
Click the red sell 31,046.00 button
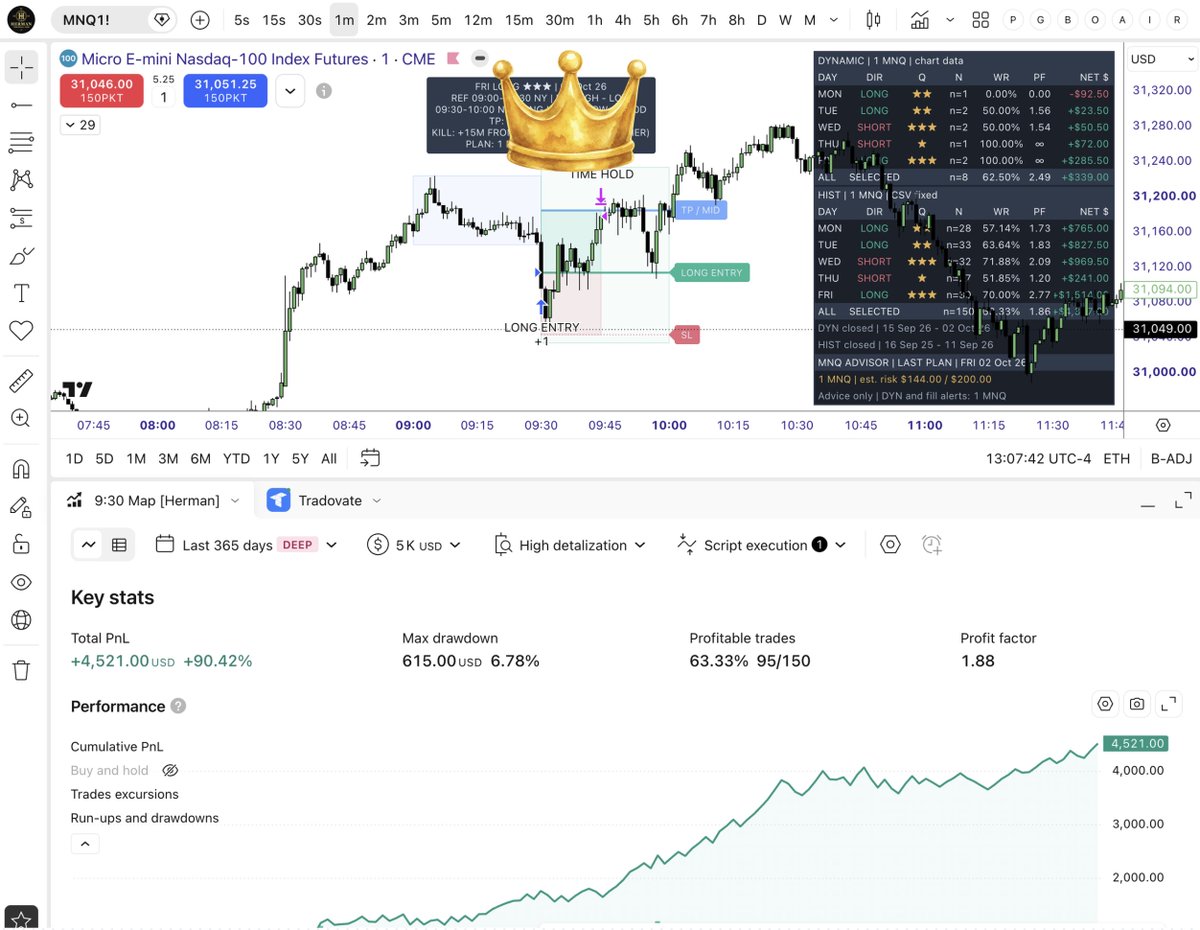coord(102,91)
